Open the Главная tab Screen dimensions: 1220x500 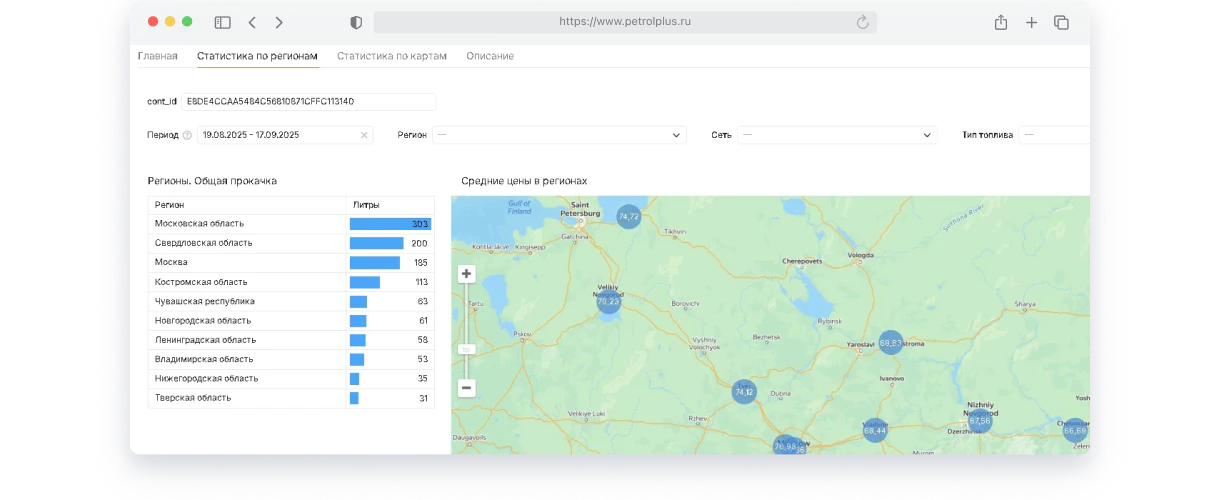click(x=157, y=56)
